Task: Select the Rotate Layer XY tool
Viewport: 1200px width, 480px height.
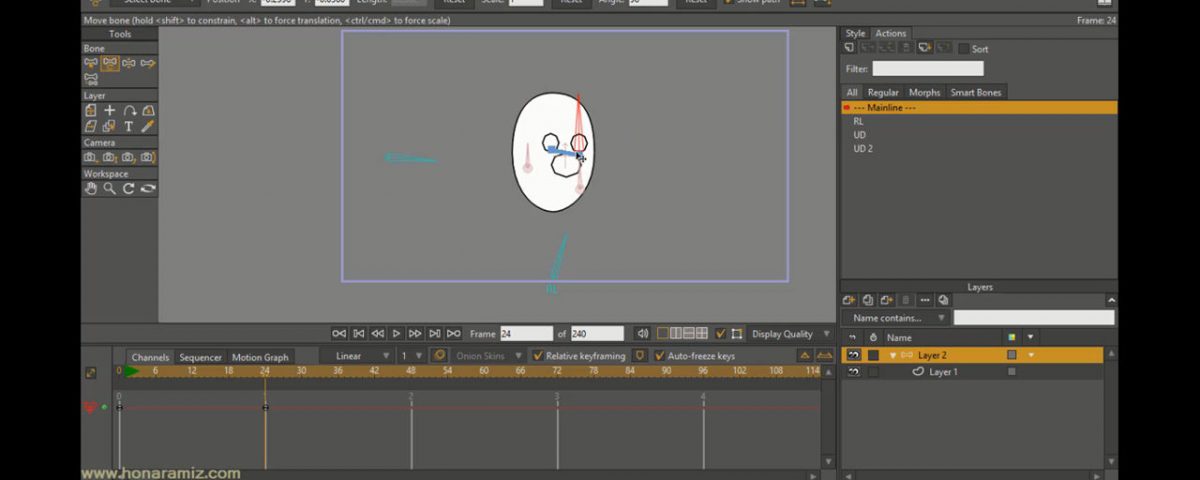Action: click(148, 111)
